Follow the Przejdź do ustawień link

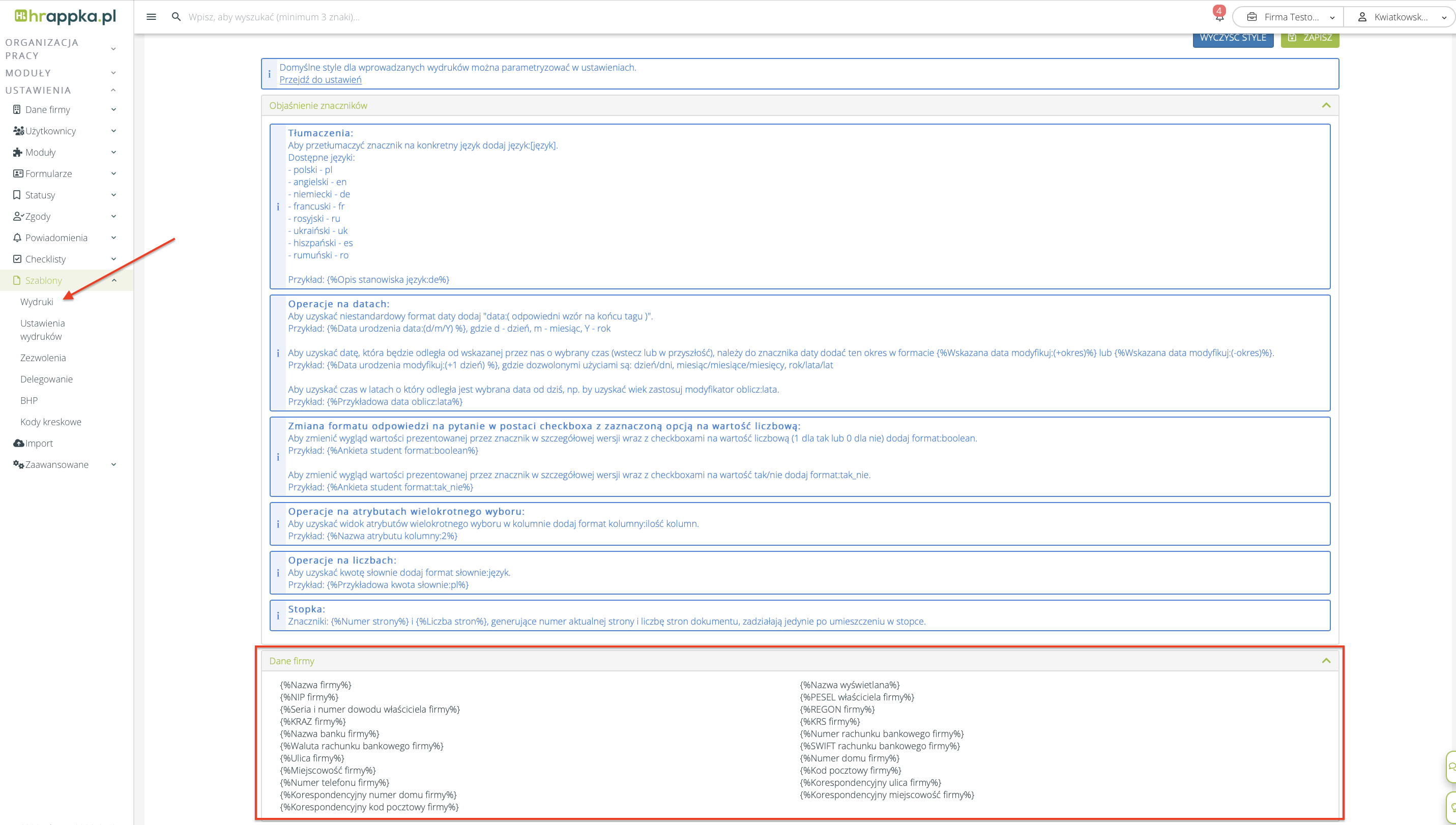click(x=320, y=80)
